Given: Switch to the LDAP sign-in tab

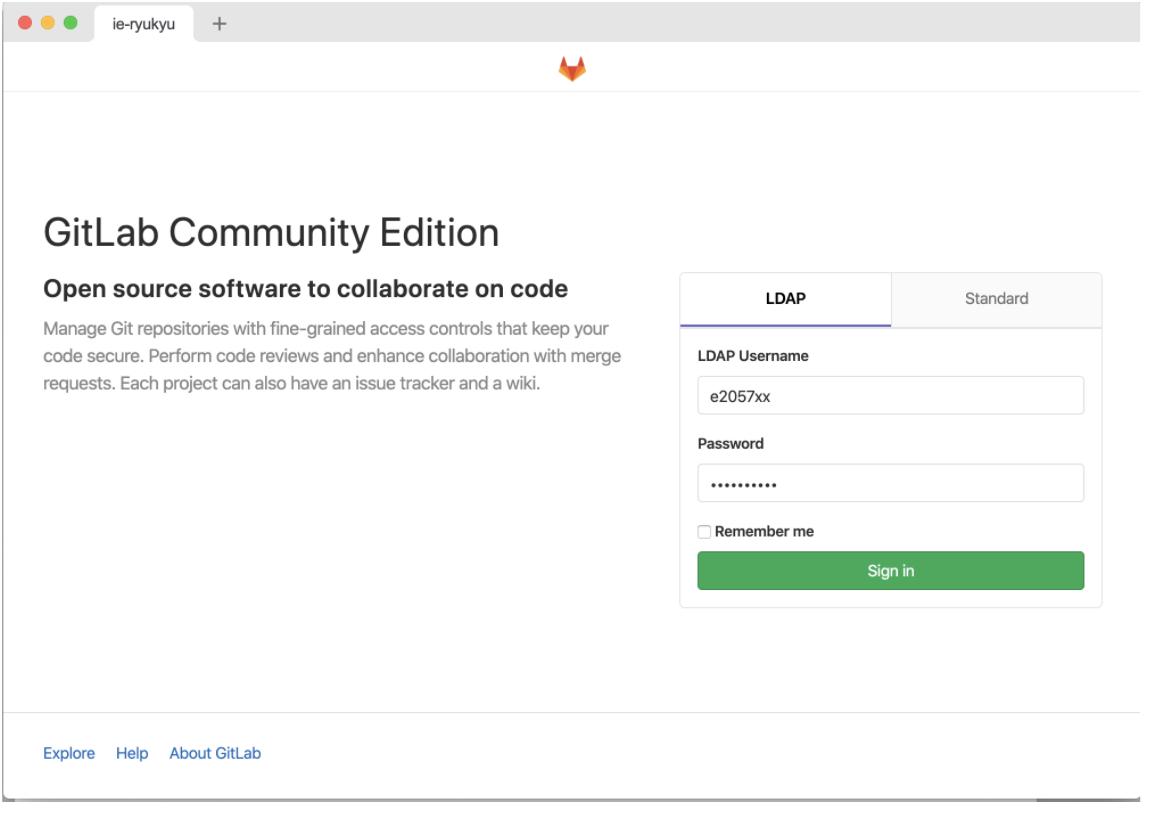Looking at the screenshot, I should (x=785, y=298).
